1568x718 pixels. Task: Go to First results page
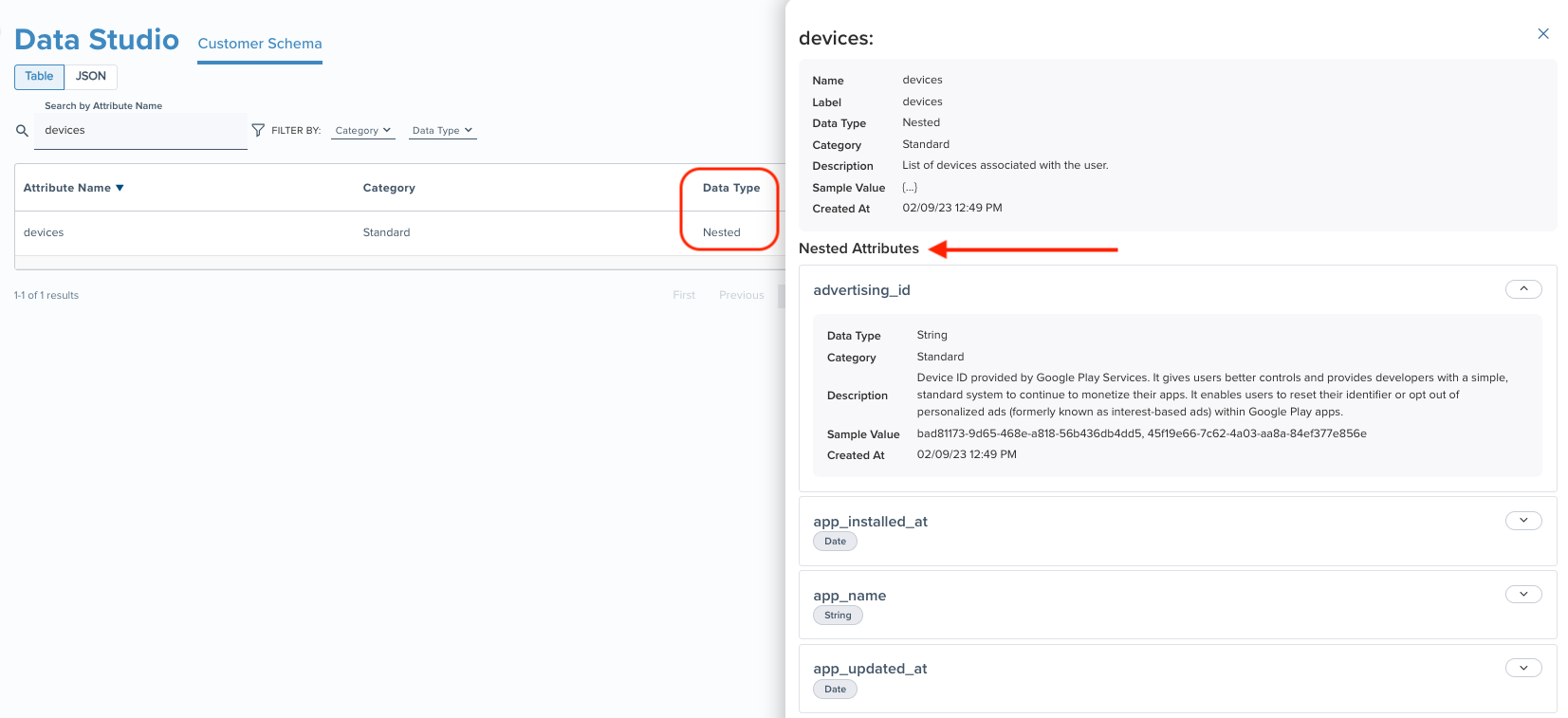pyautogui.click(x=684, y=295)
